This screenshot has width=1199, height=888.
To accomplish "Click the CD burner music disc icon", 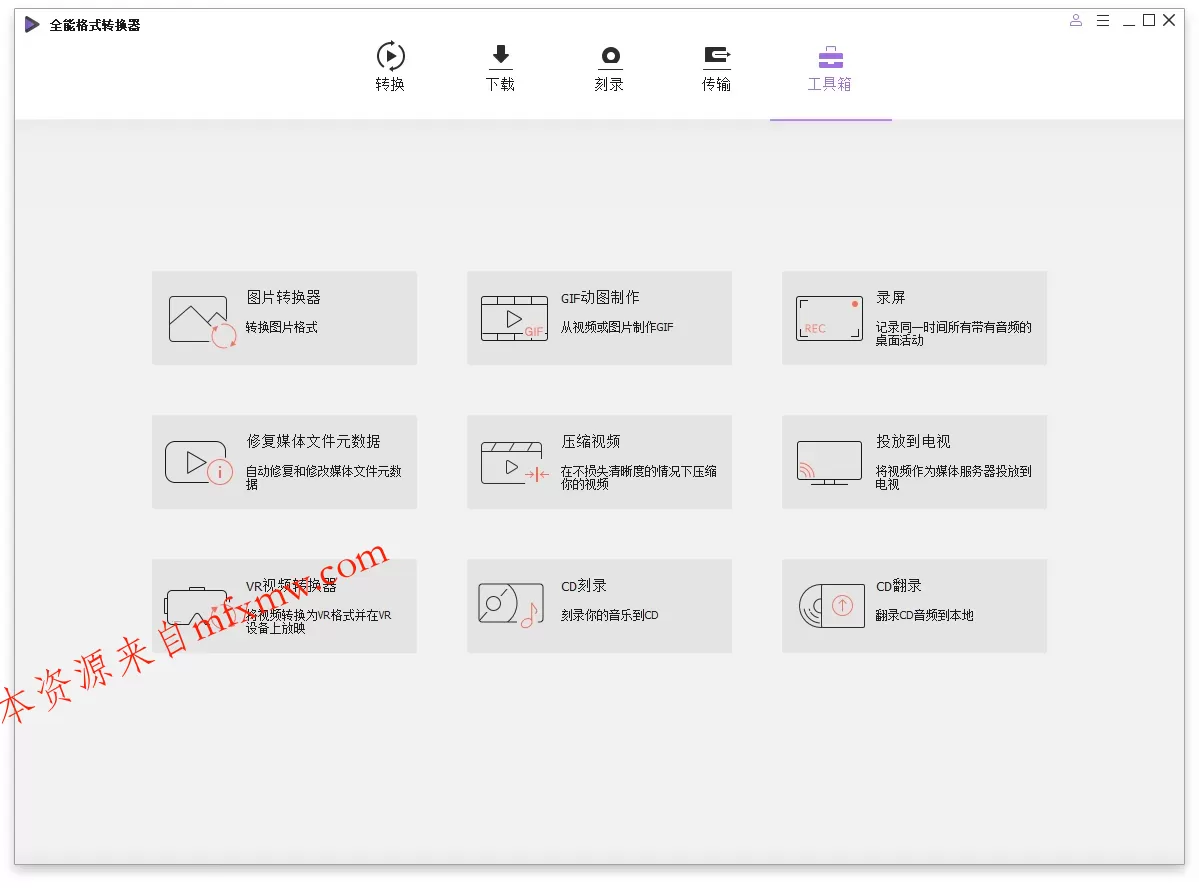I will click(x=511, y=605).
